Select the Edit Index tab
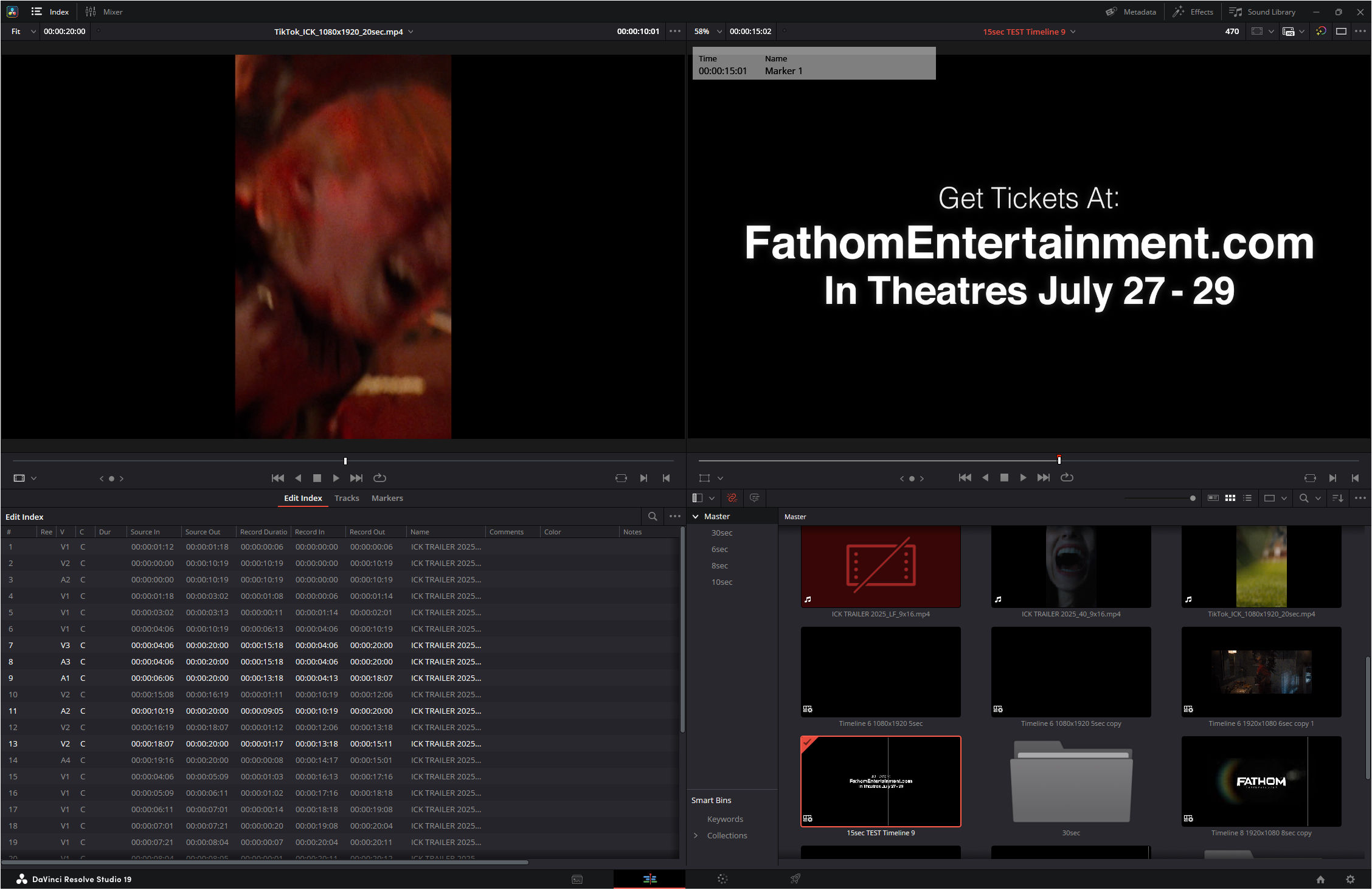 pyautogui.click(x=303, y=498)
